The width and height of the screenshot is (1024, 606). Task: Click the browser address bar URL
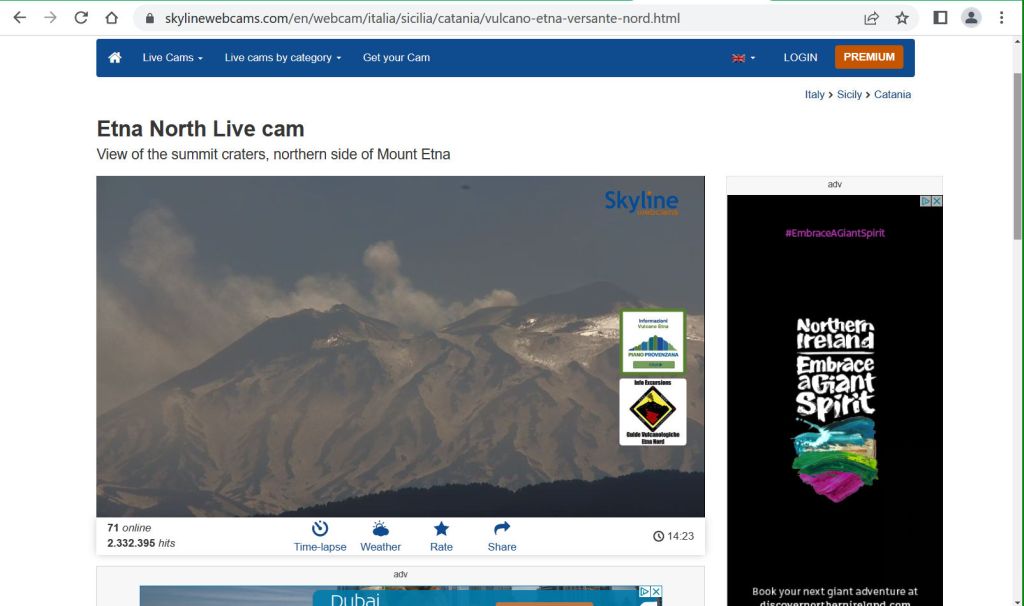[x=420, y=18]
